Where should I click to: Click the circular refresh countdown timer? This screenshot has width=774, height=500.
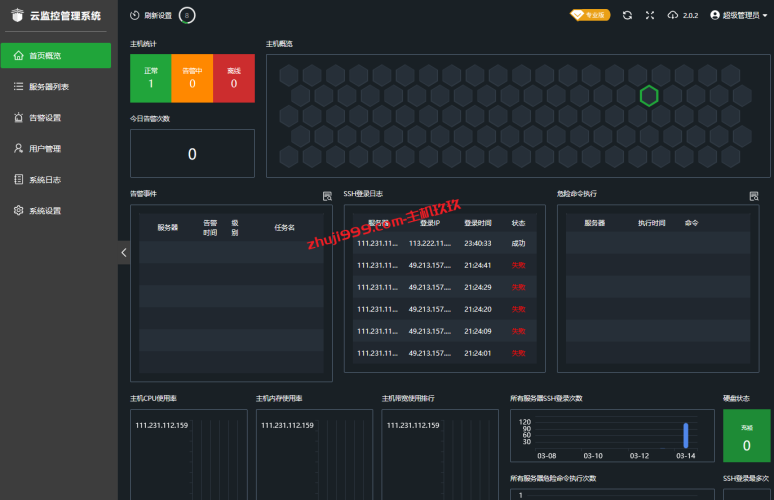pyautogui.click(x=187, y=15)
